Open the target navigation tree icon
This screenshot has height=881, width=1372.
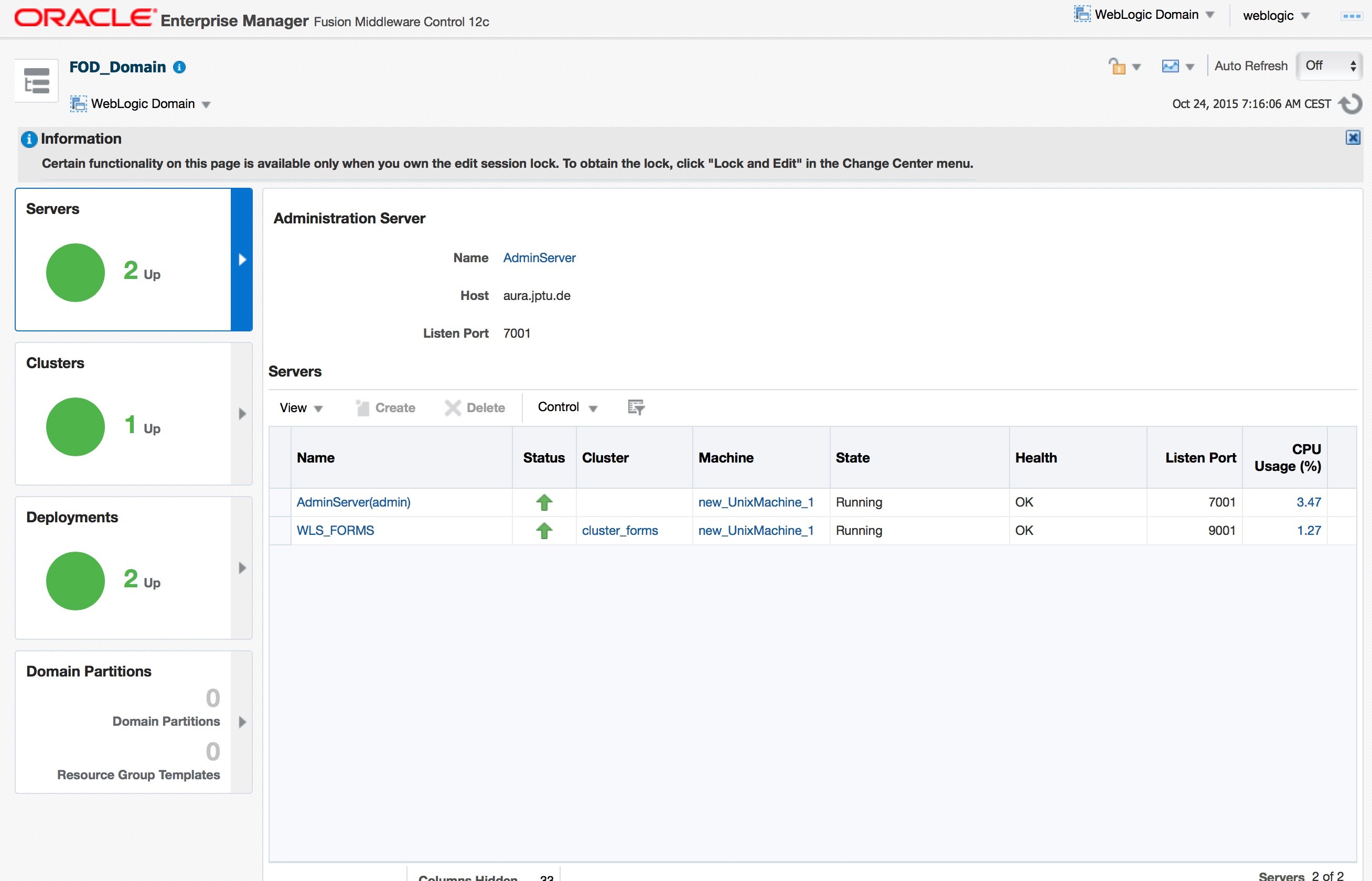click(x=37, y=81)
